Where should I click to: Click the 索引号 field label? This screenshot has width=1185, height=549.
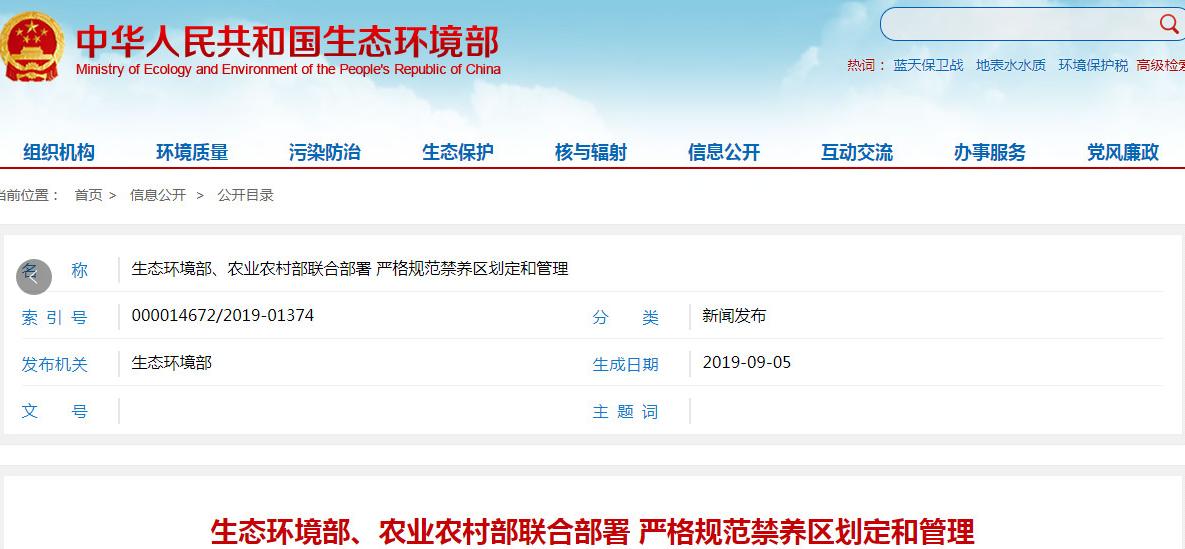point(54,318)
